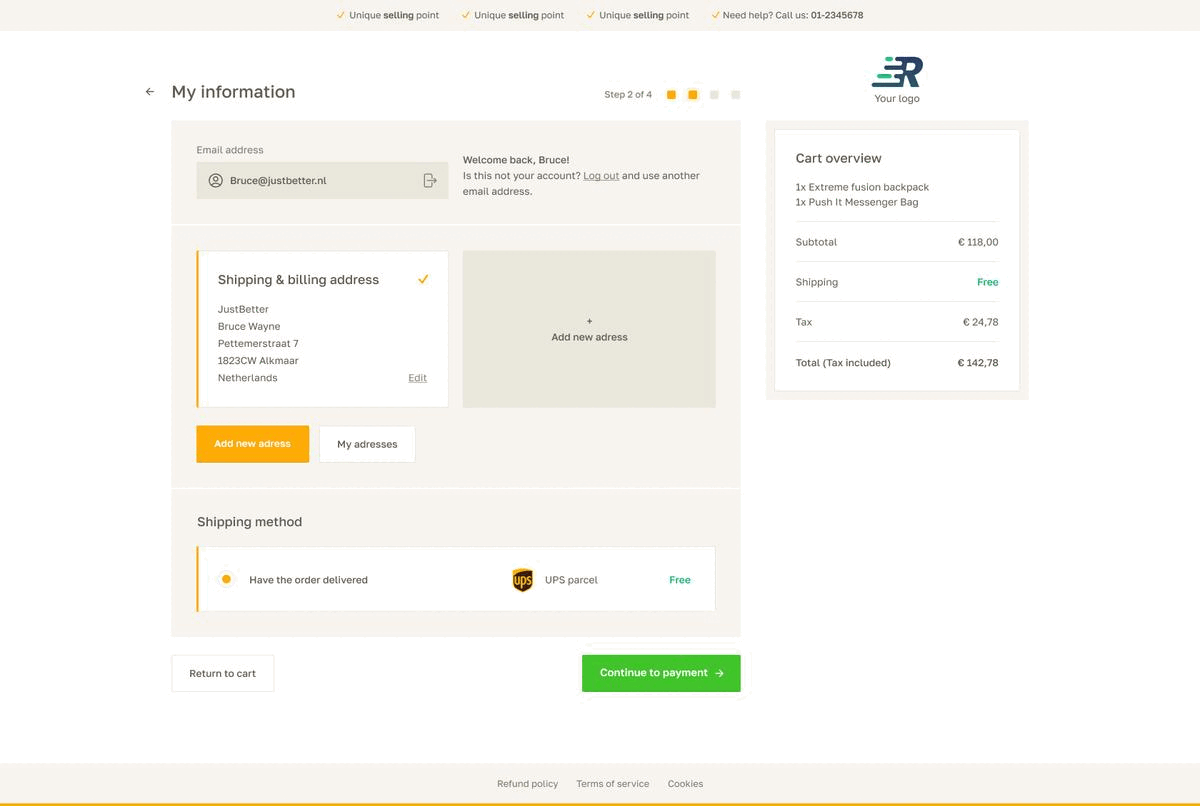Click the orange checkmark on address card
Screen dimensions: 1200x806
[423, 280]
